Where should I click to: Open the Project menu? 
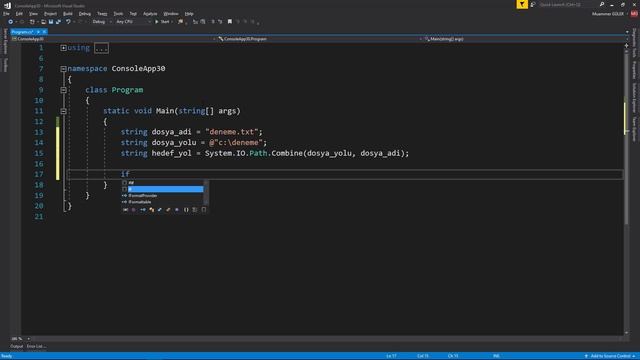(x=50, y=14)
